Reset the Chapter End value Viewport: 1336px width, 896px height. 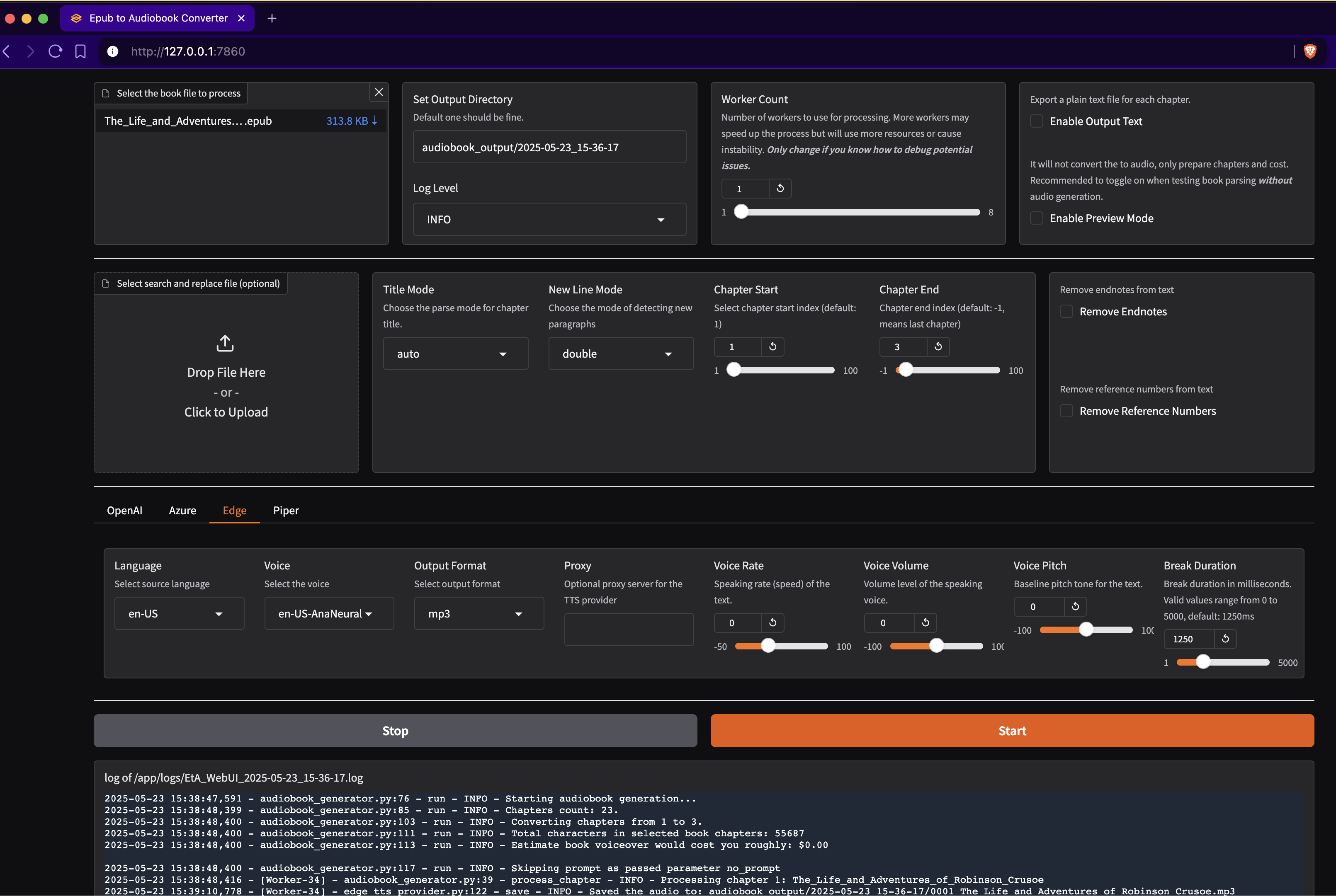[938, 347]
